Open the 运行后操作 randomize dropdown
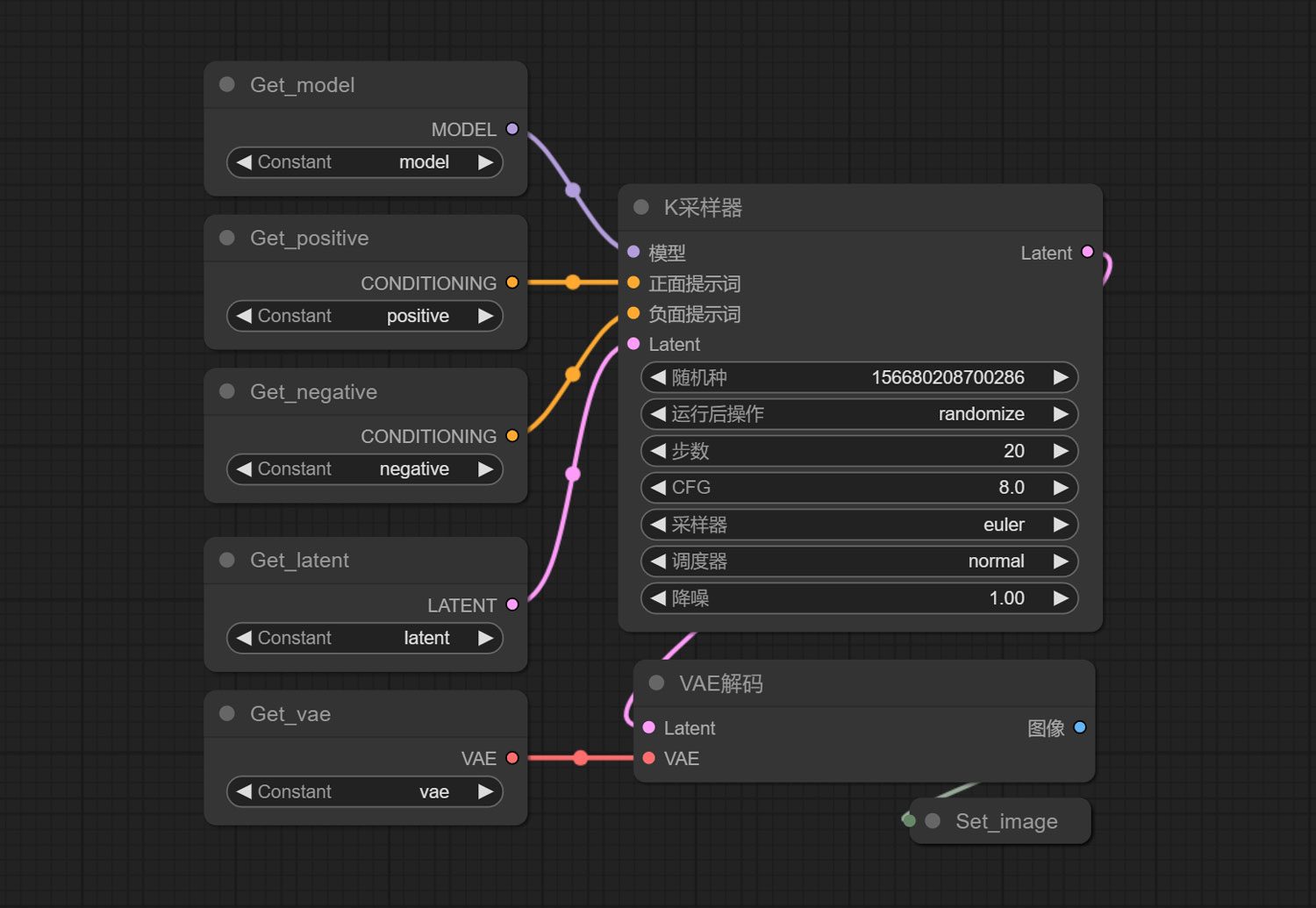The height and width of the screenshot is (908, 1316). [858, 414]
